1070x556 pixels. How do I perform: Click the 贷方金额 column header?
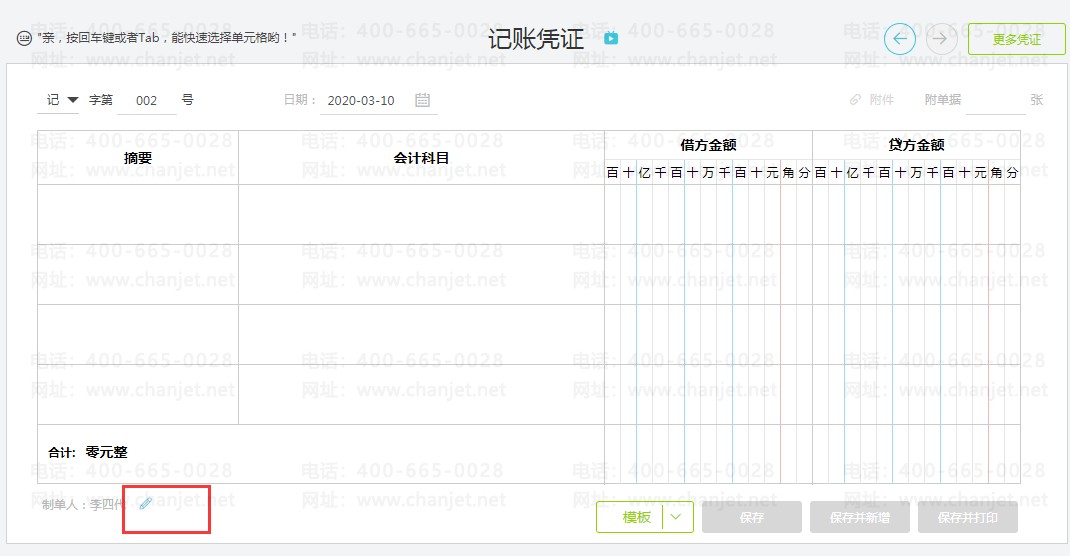pos(916,145)
